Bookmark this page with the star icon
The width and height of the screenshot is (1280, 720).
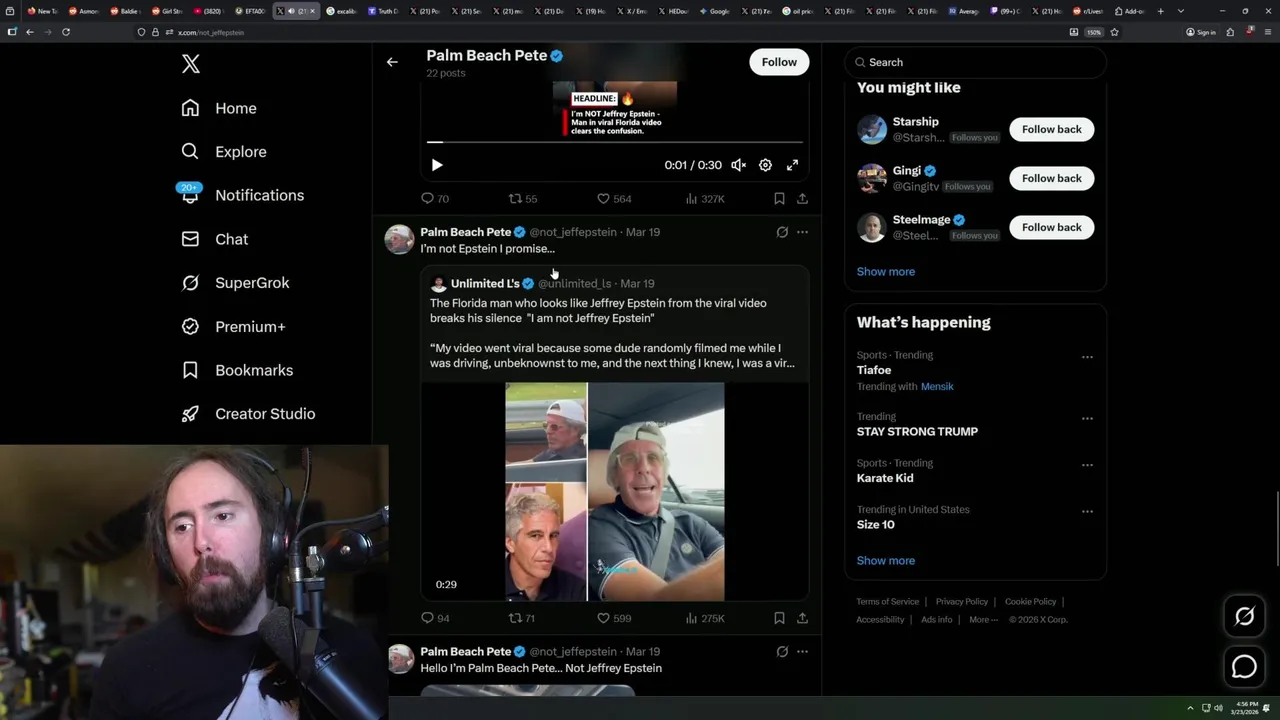click(1114, 32)
